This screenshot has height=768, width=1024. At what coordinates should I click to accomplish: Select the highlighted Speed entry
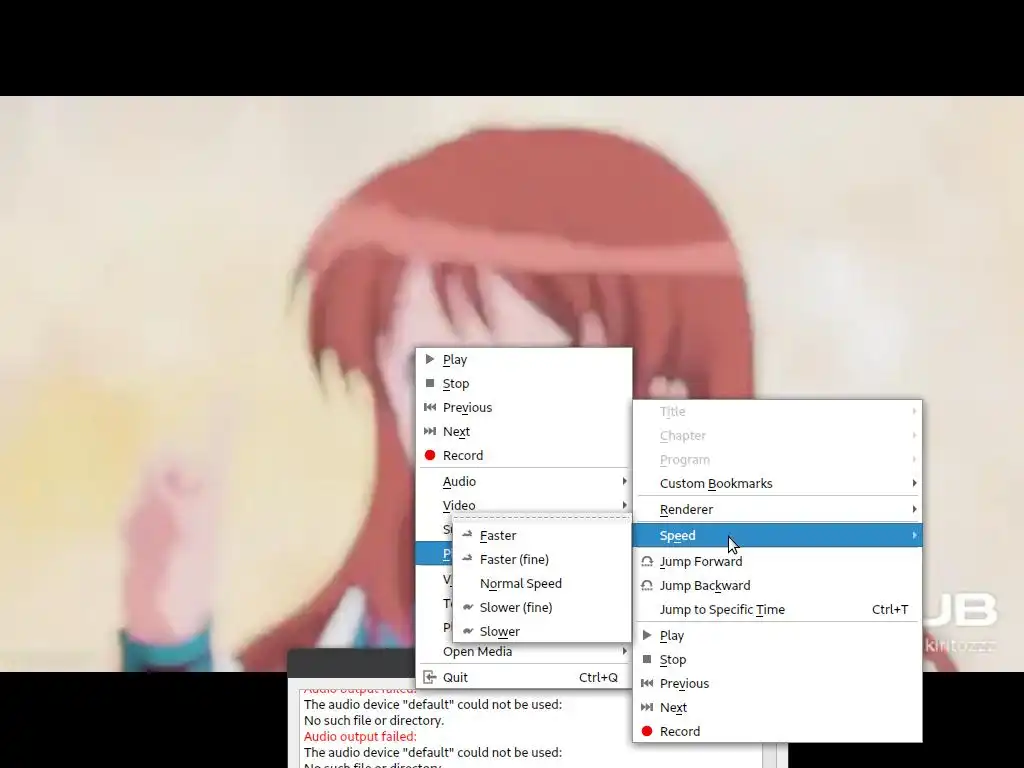(x=777, y=536)
